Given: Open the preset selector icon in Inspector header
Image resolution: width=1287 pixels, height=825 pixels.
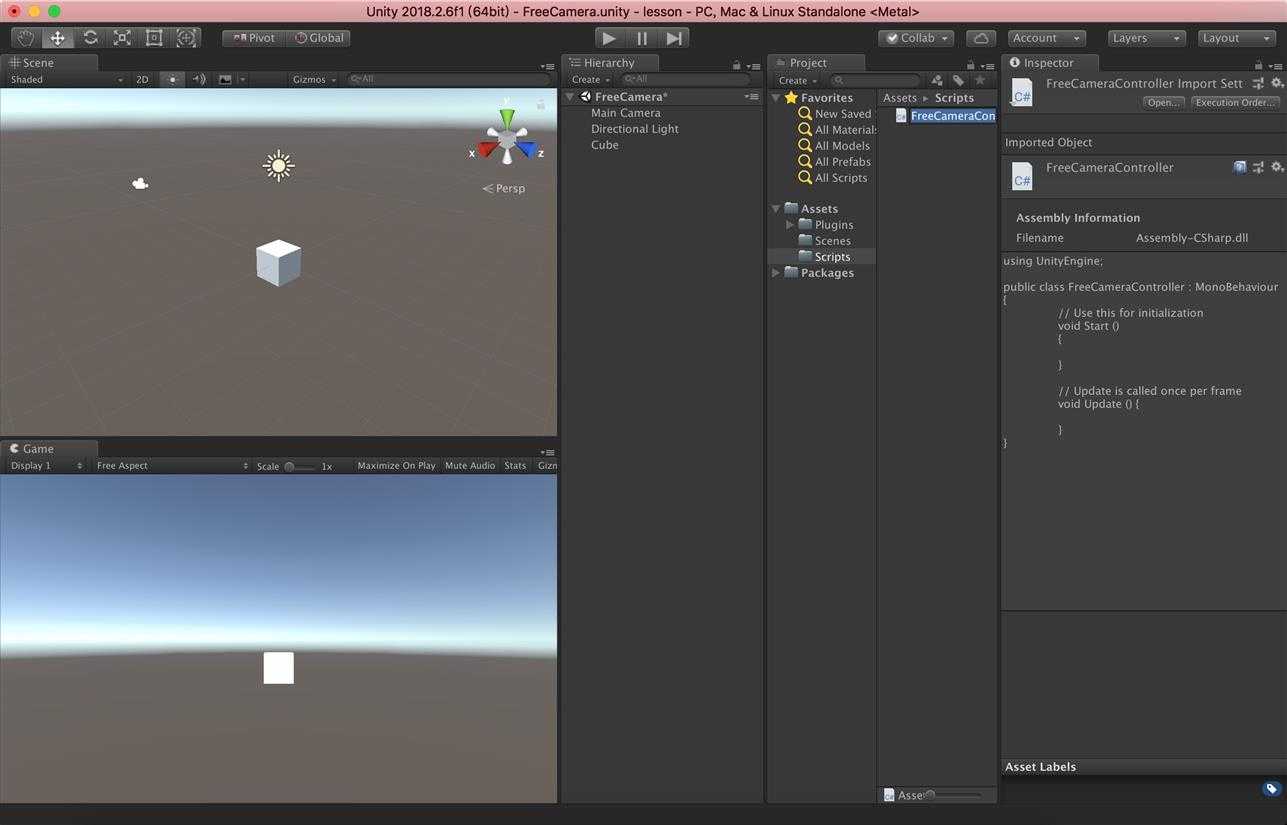Looking at the screenshot, I should (x=1259, y=83).
